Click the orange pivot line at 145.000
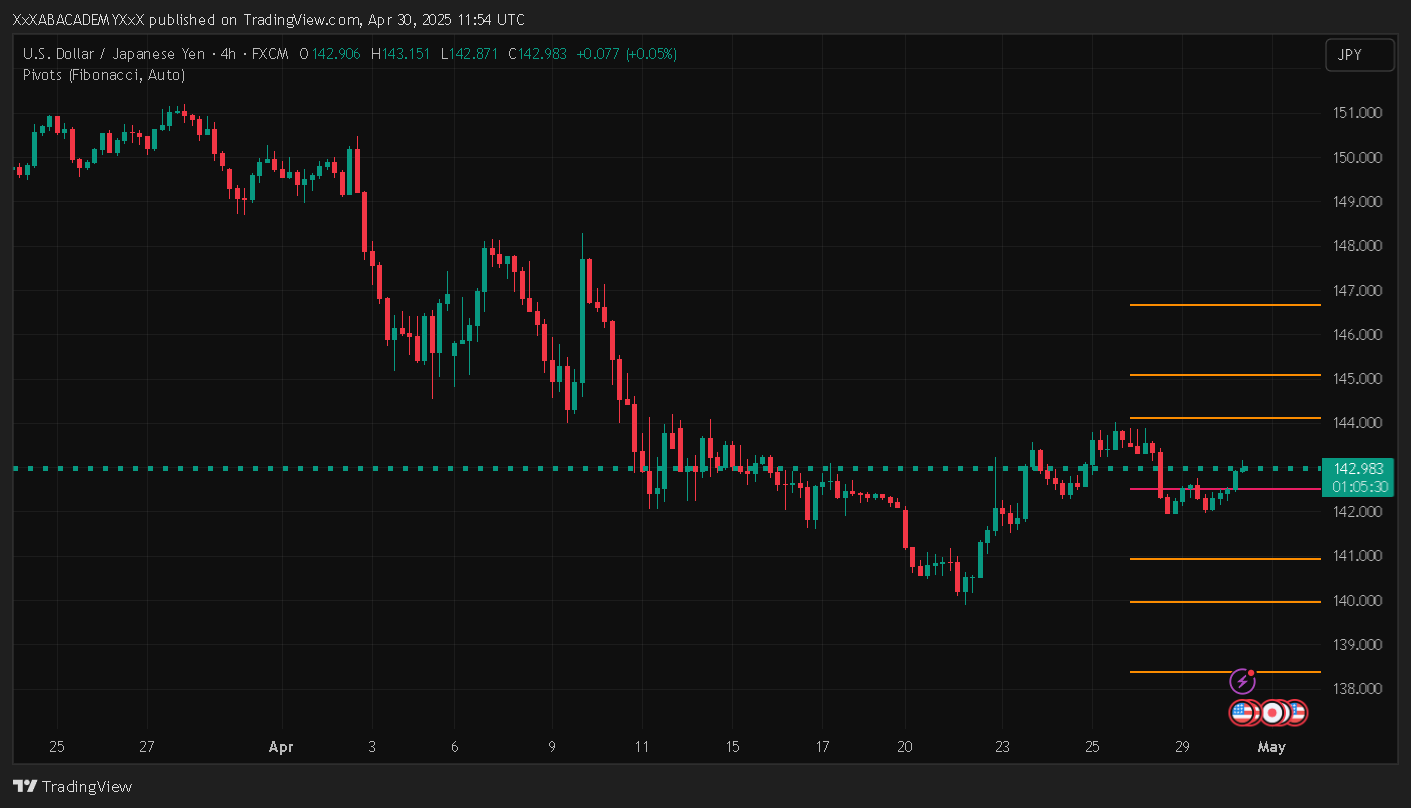This screenshot has height=808, width=1411. (x=1224, y=375)
